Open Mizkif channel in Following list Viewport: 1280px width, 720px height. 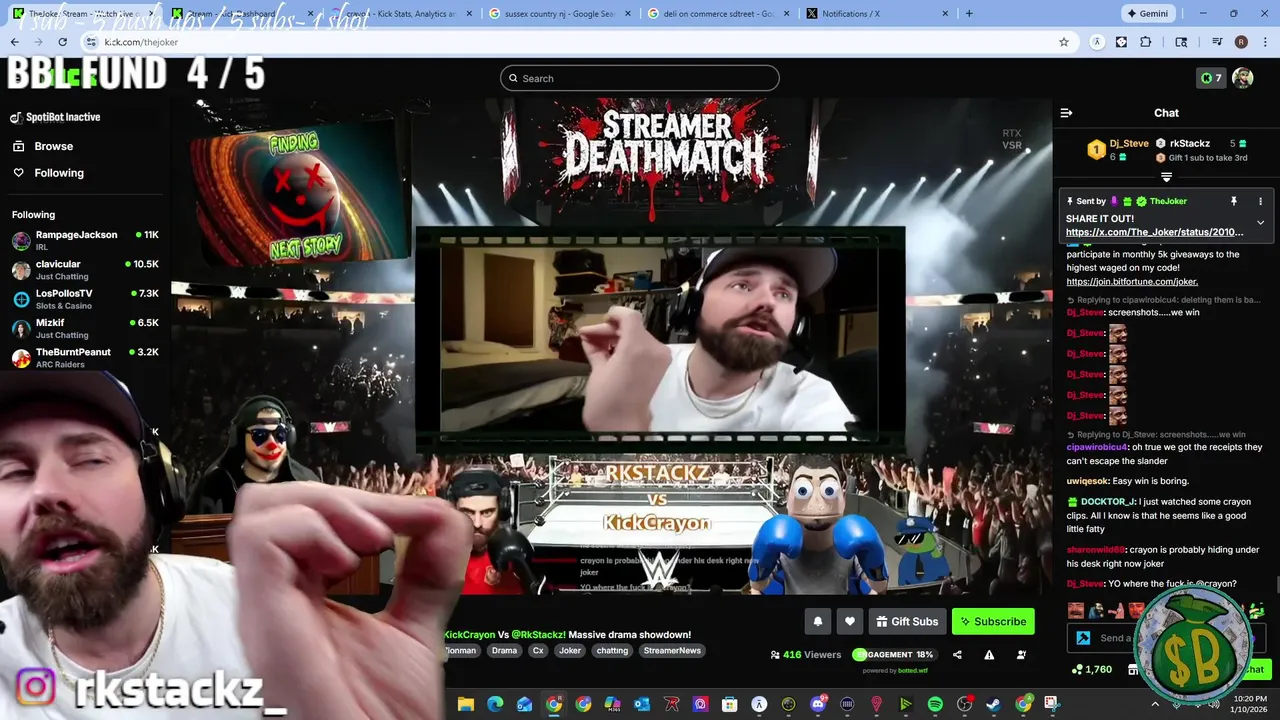point(84,329)
